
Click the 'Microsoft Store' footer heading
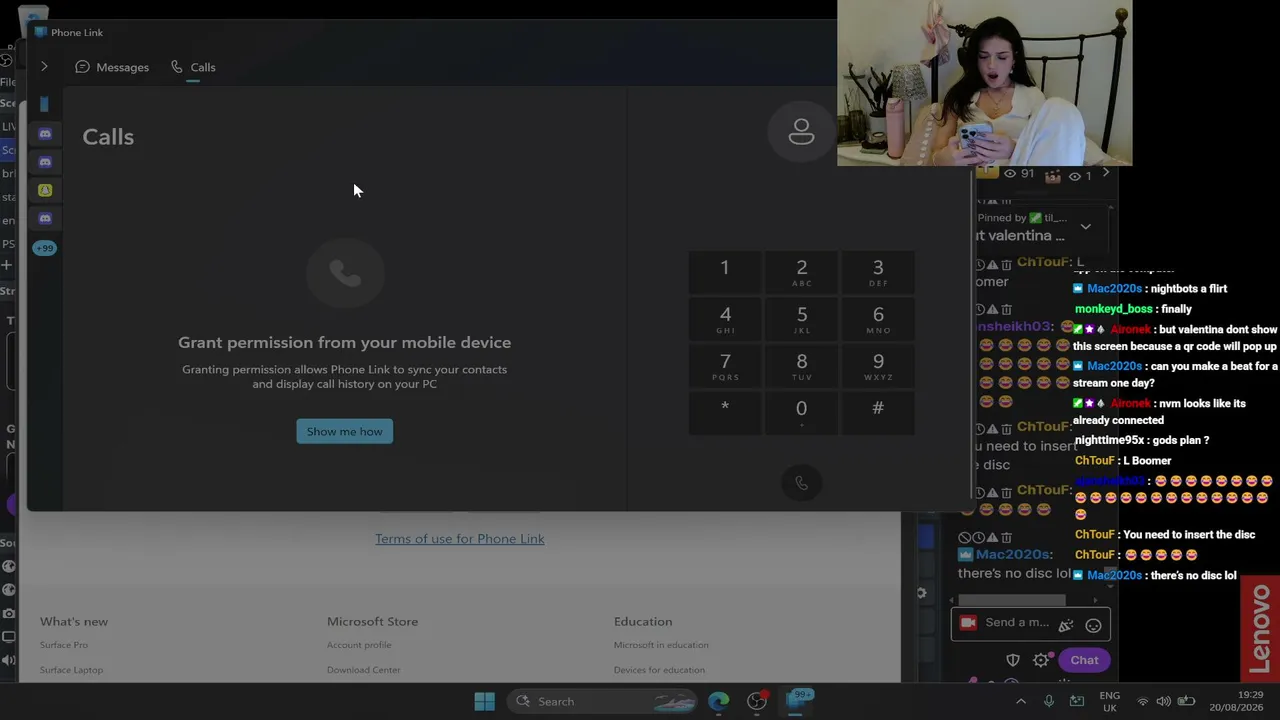pyautogui.click(x=371, y=621)
